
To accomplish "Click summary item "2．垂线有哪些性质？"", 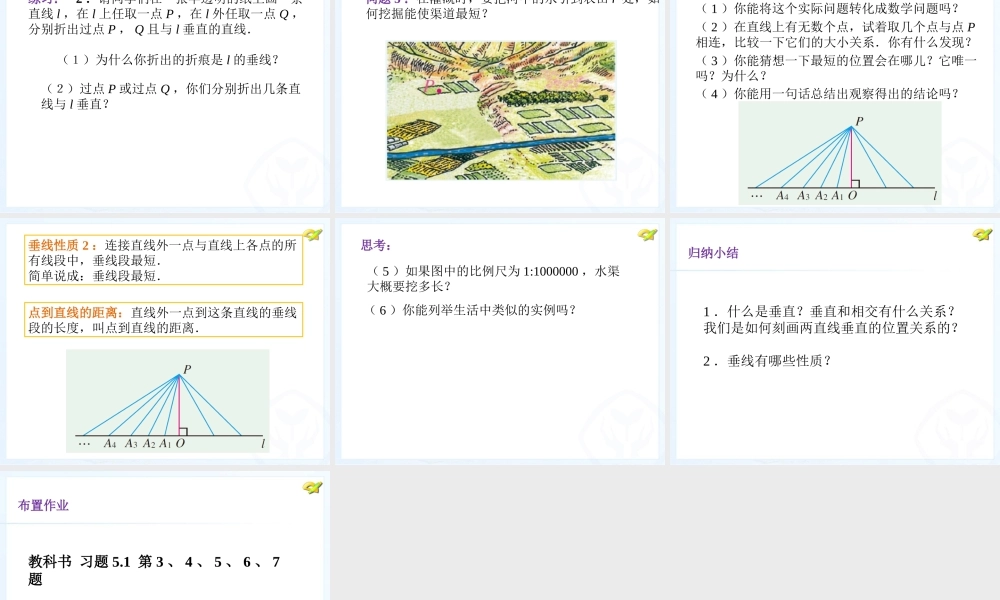I will point(768,362).
